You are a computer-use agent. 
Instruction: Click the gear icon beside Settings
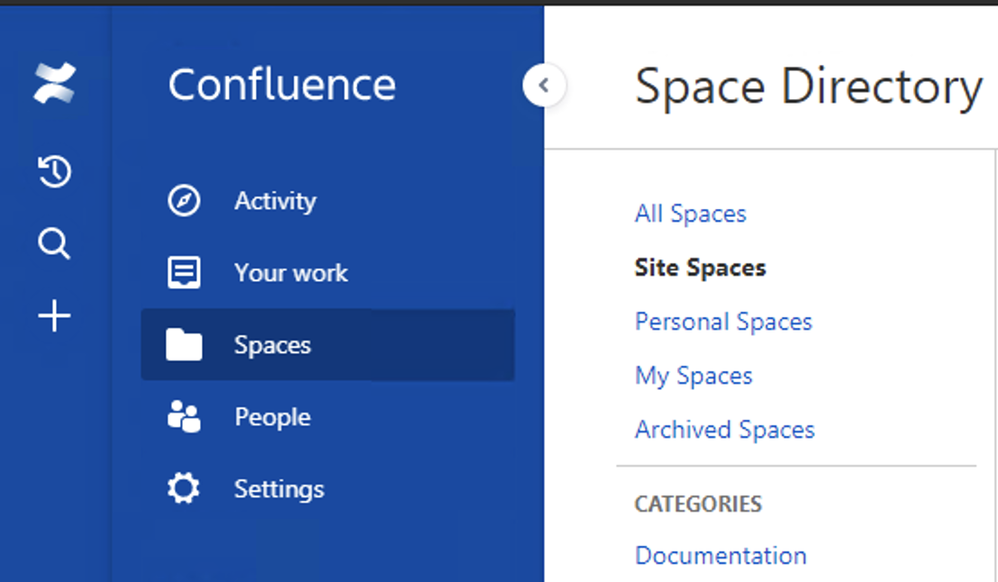click(184, 488)
